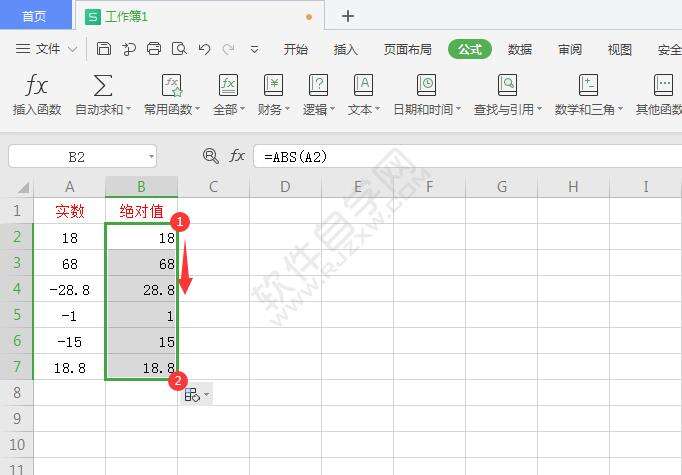Click cell B6 containing 15

pos(141,341)
